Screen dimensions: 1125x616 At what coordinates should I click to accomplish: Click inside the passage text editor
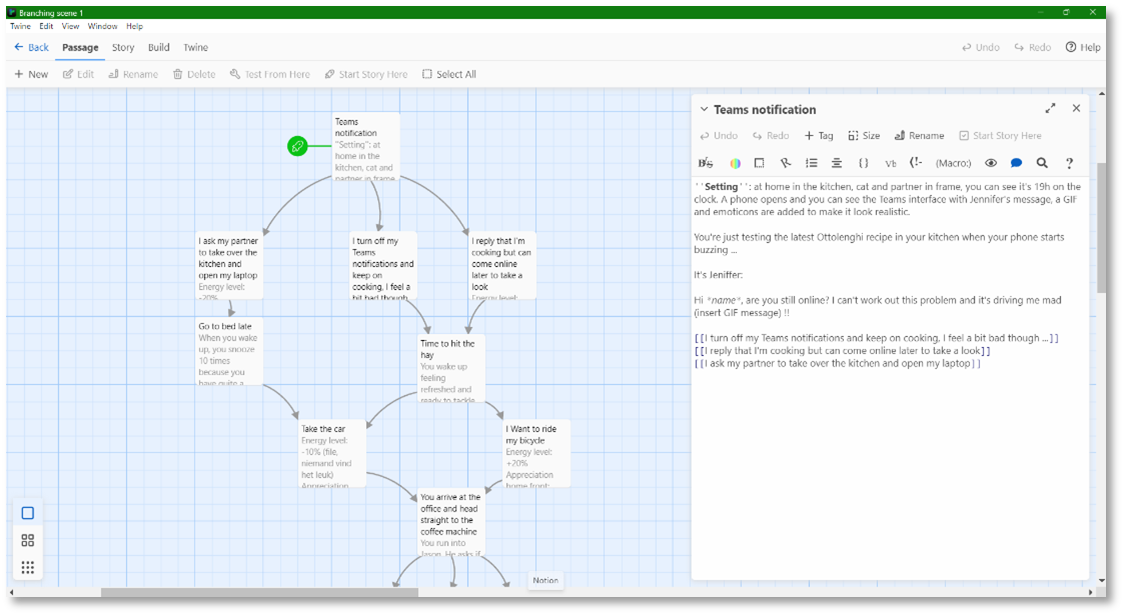click(x=889, y=379)
